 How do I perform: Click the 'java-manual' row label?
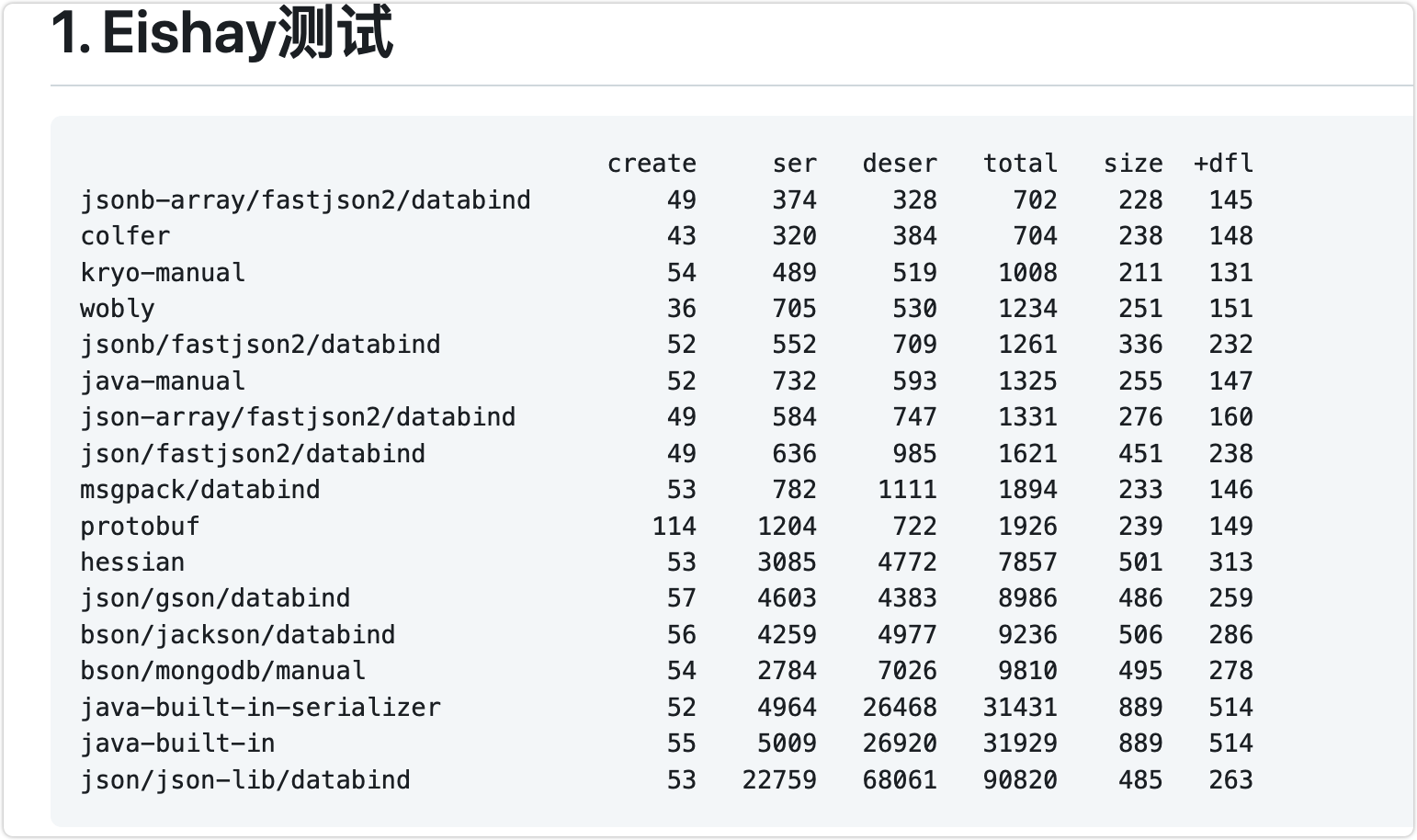[163, 381]
